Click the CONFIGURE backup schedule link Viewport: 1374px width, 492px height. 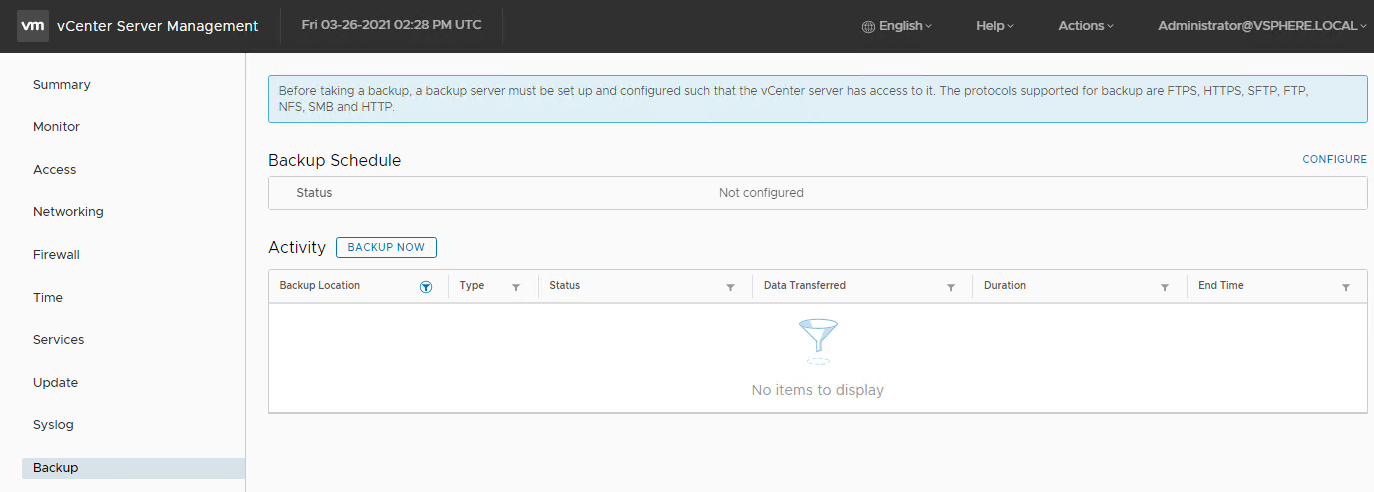pos(1334,160)
